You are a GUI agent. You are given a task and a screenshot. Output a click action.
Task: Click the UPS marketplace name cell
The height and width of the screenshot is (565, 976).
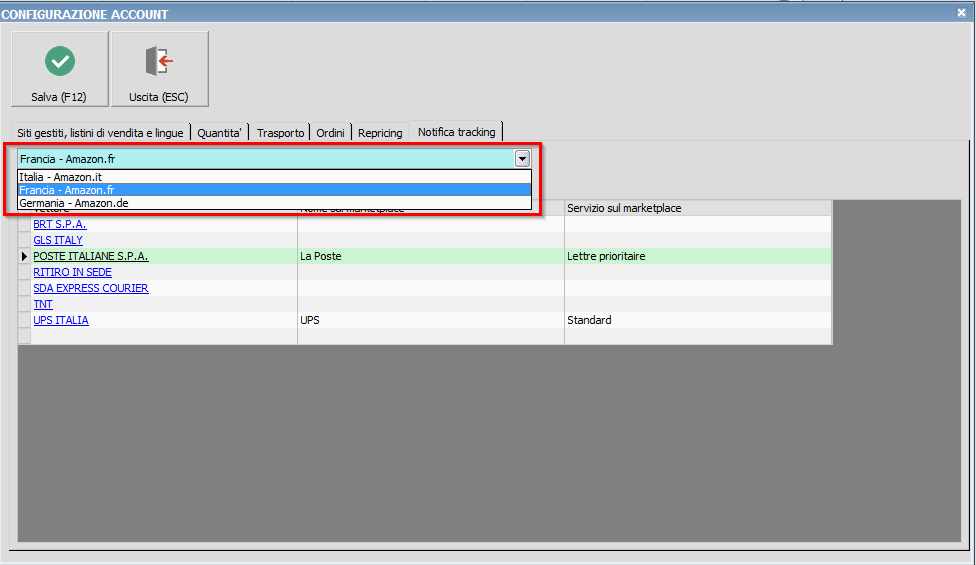tap(431, 320)
